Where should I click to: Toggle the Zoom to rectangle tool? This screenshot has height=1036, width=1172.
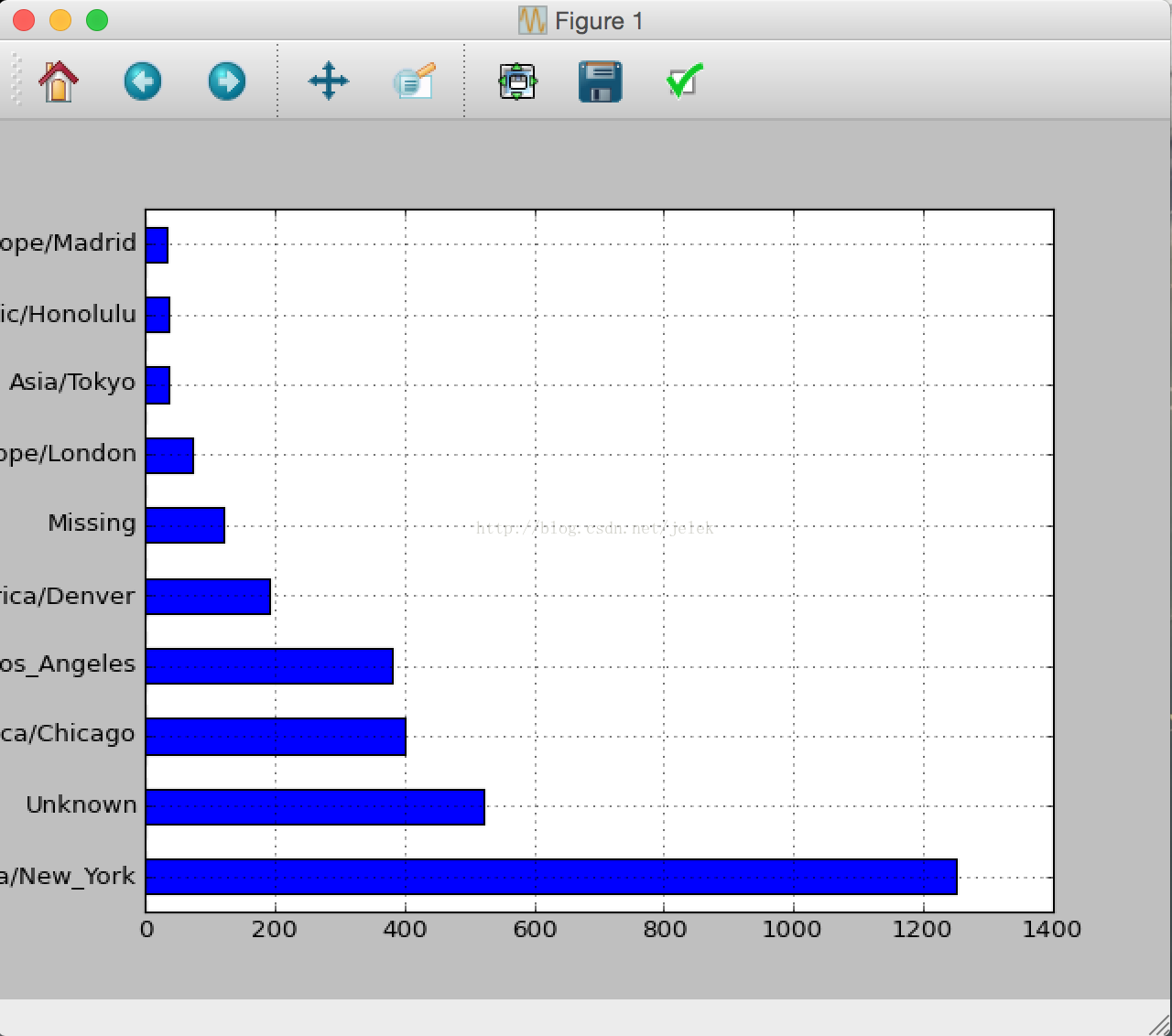tap(414, 81)
